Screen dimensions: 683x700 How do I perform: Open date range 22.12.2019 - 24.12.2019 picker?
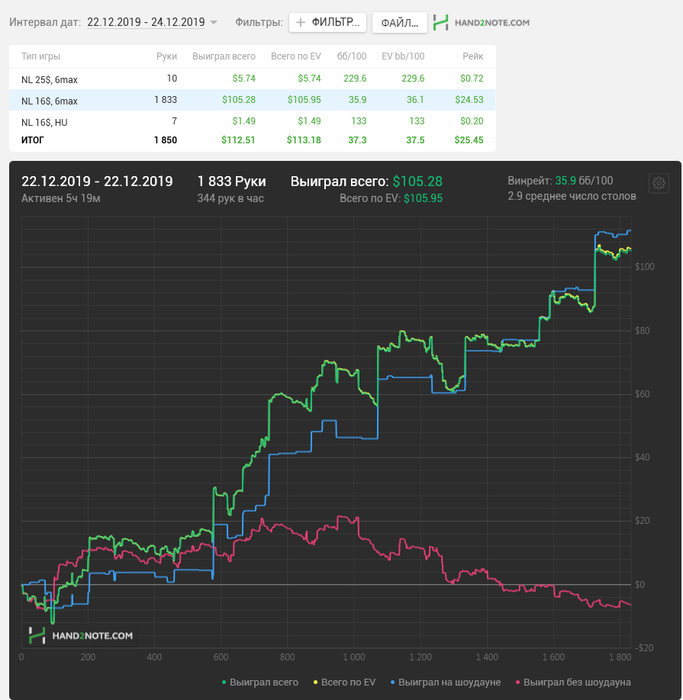(145, 22)
